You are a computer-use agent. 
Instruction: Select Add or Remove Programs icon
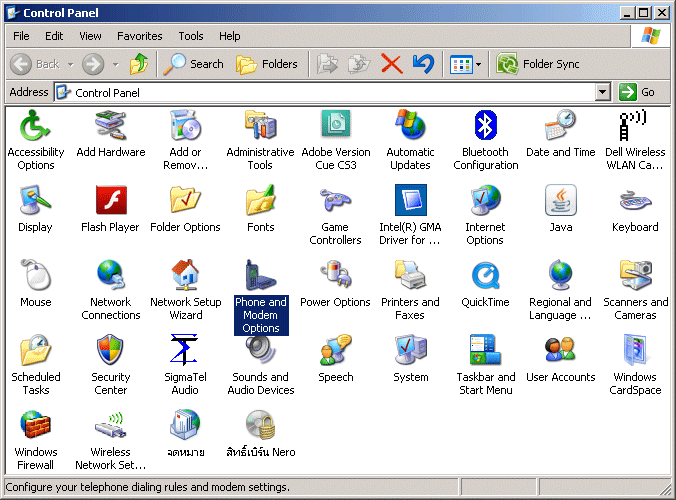click(185, 125)
